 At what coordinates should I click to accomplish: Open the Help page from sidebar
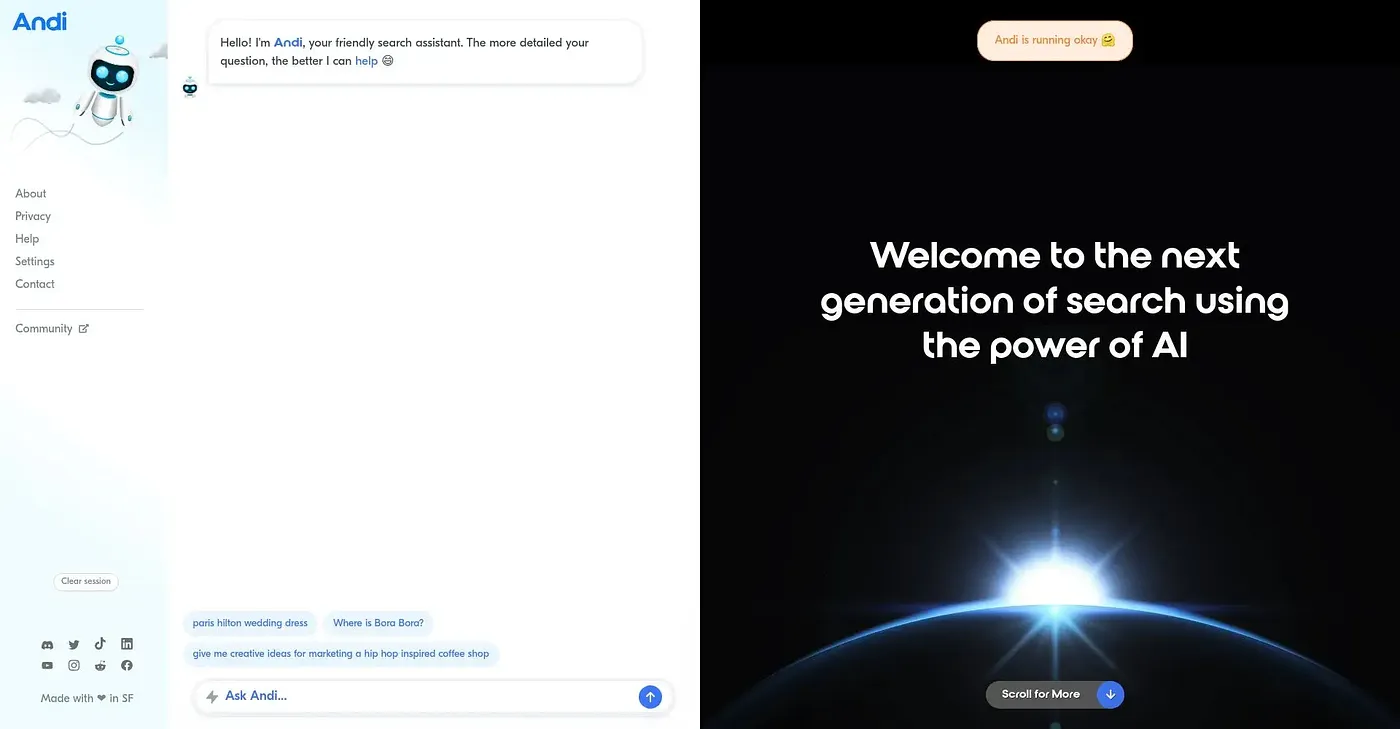click(27, 239)
